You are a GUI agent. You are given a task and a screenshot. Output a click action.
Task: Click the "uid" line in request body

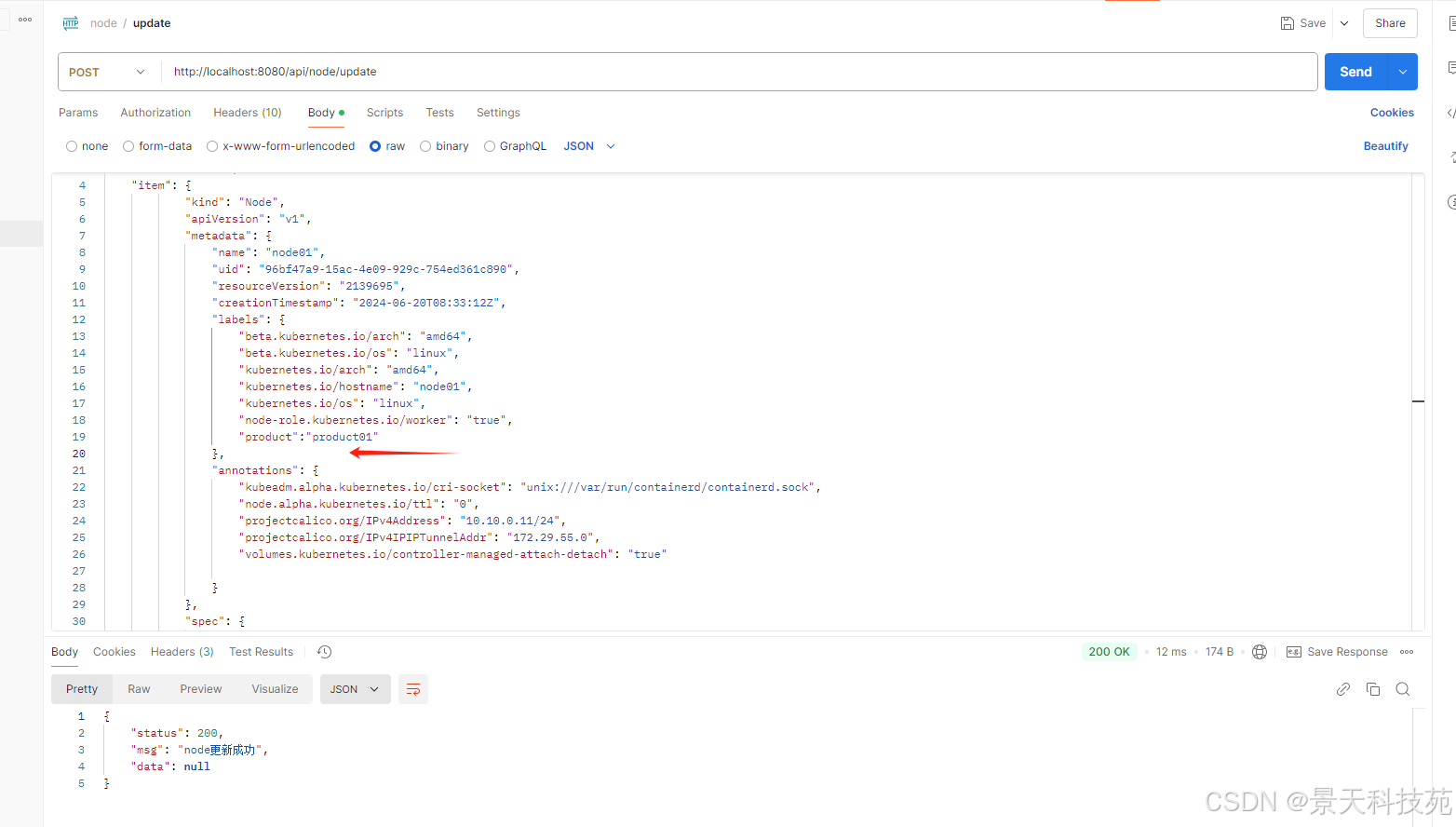[366, 269]
